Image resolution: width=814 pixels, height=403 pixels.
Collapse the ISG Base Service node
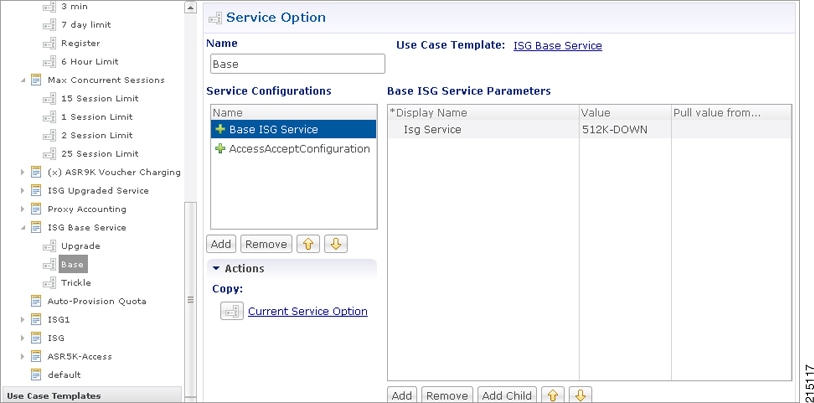tap(22, 227)
